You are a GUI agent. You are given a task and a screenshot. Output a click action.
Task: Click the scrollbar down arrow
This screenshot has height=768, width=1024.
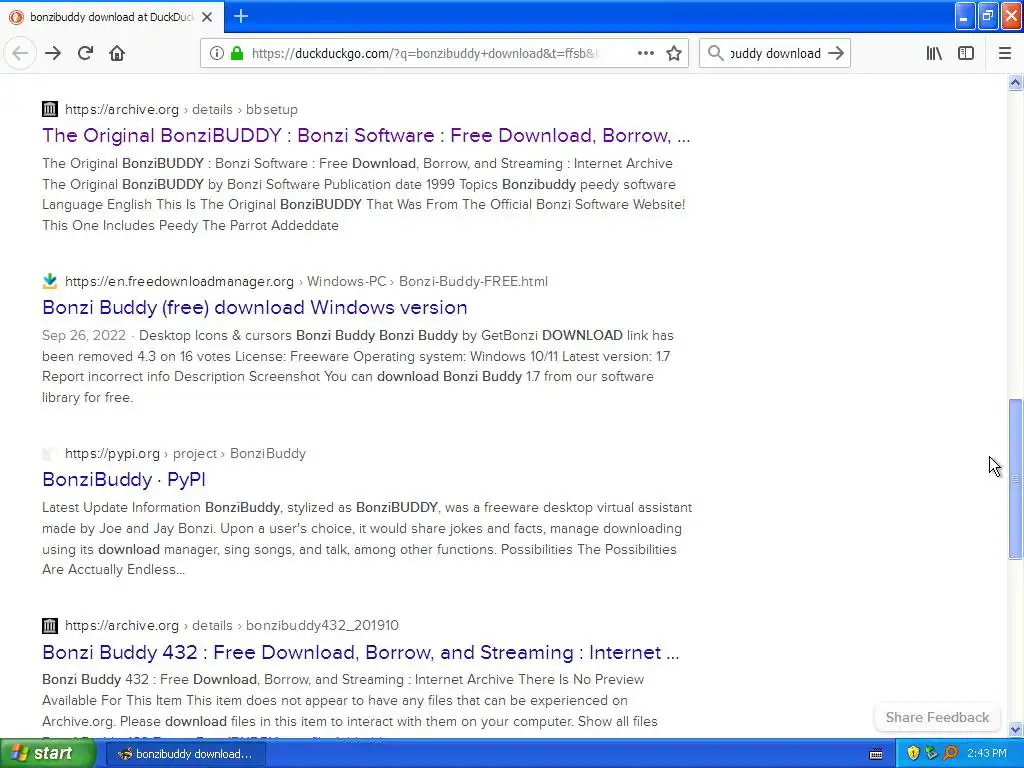(x=1015, y=729)
